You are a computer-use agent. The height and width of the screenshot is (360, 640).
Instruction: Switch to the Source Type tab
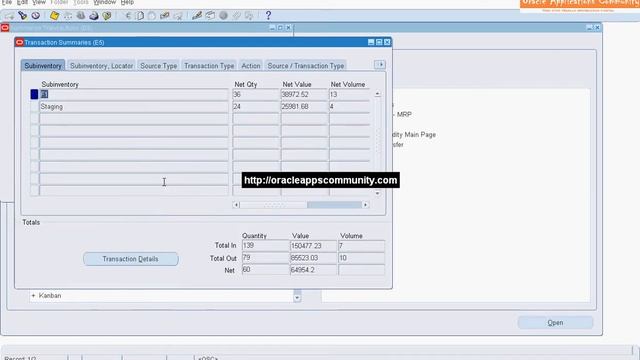click(159, 66)
